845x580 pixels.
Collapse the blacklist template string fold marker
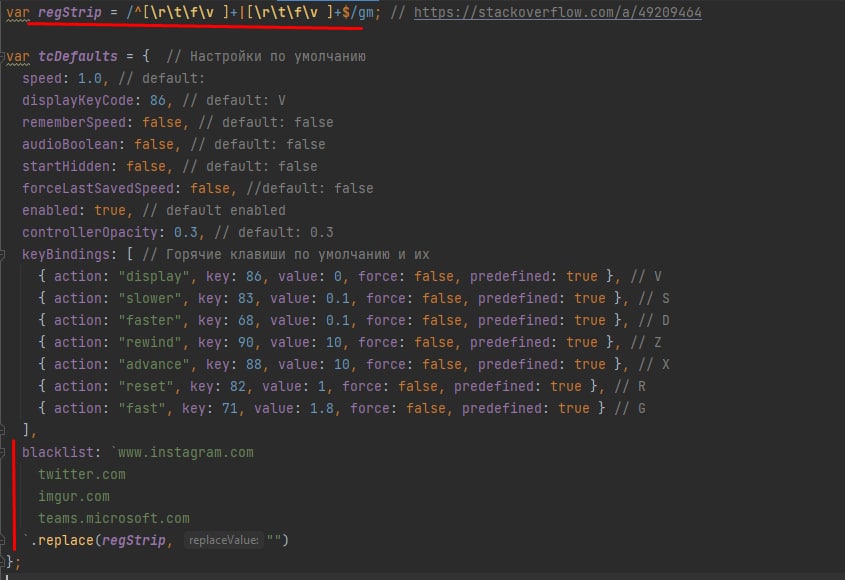[2, 452]
